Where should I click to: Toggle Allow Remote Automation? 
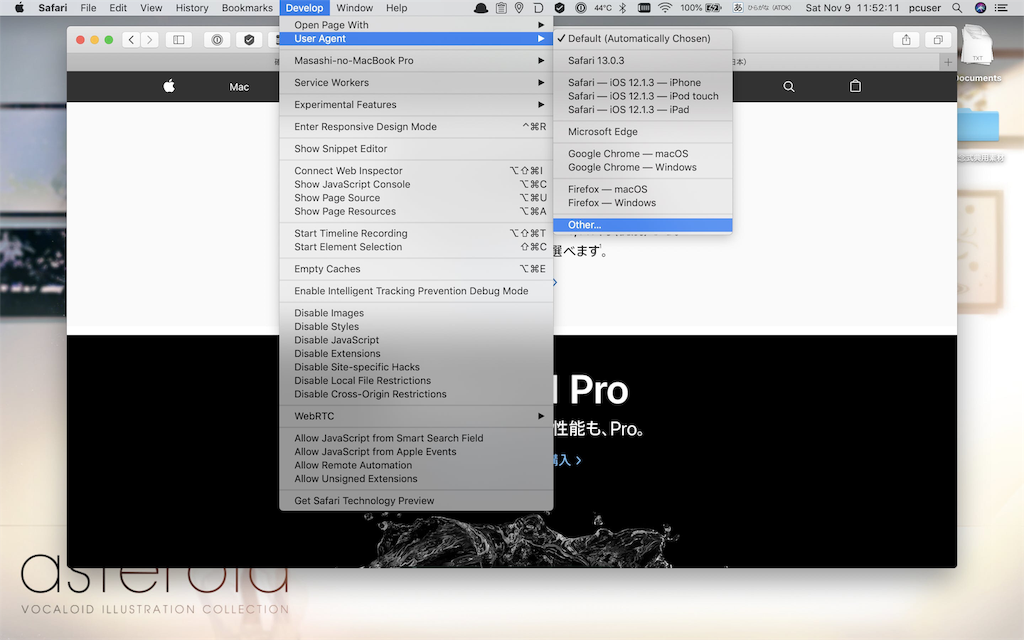click(x=416, y=465)
